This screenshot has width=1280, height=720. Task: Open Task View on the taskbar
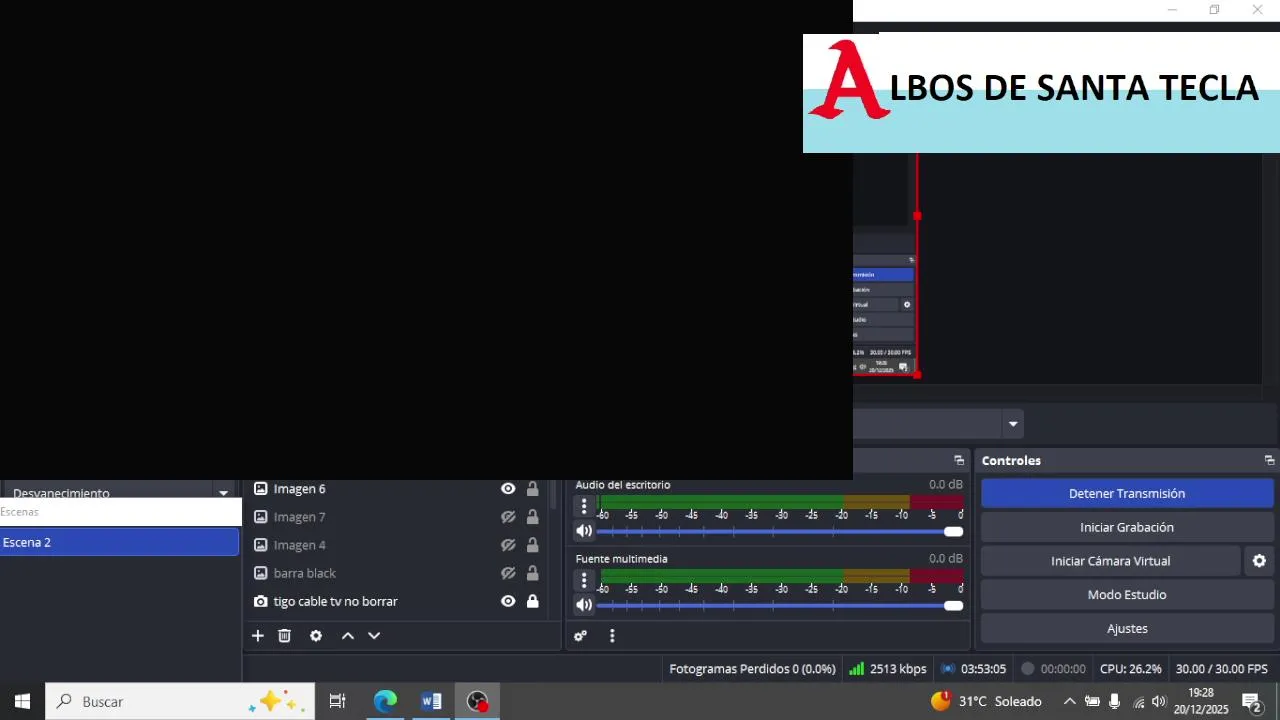coord(338,702)
